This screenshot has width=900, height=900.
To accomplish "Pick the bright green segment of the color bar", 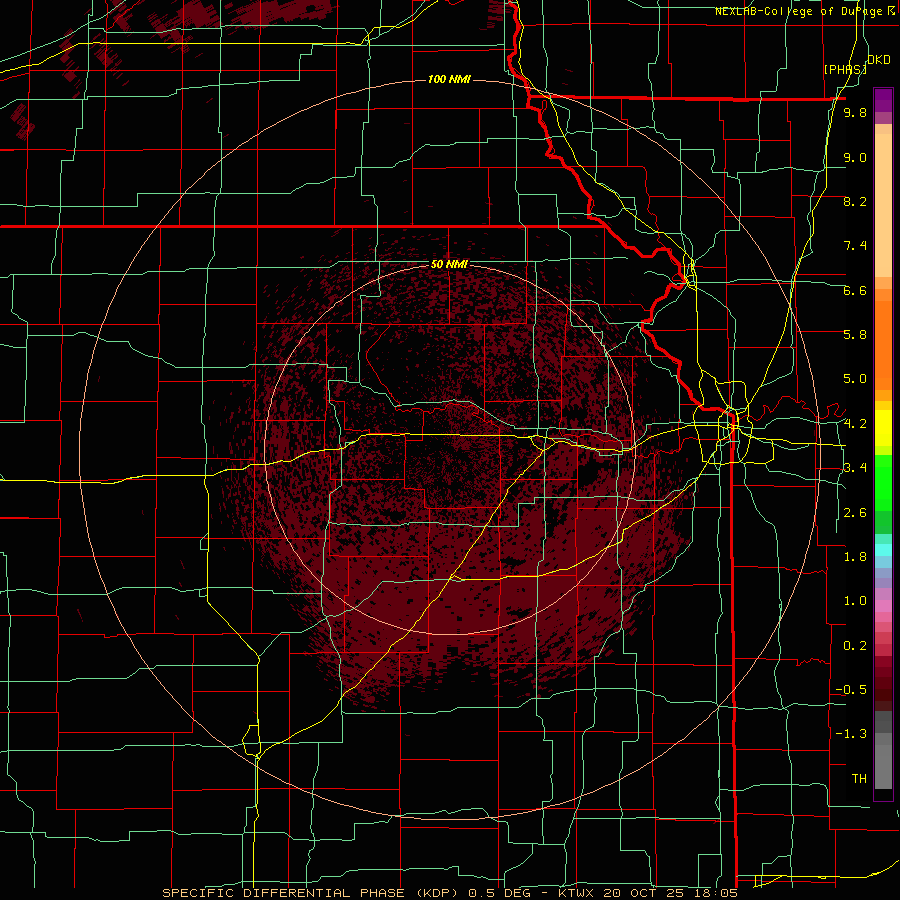I will [x=883, y=482].
